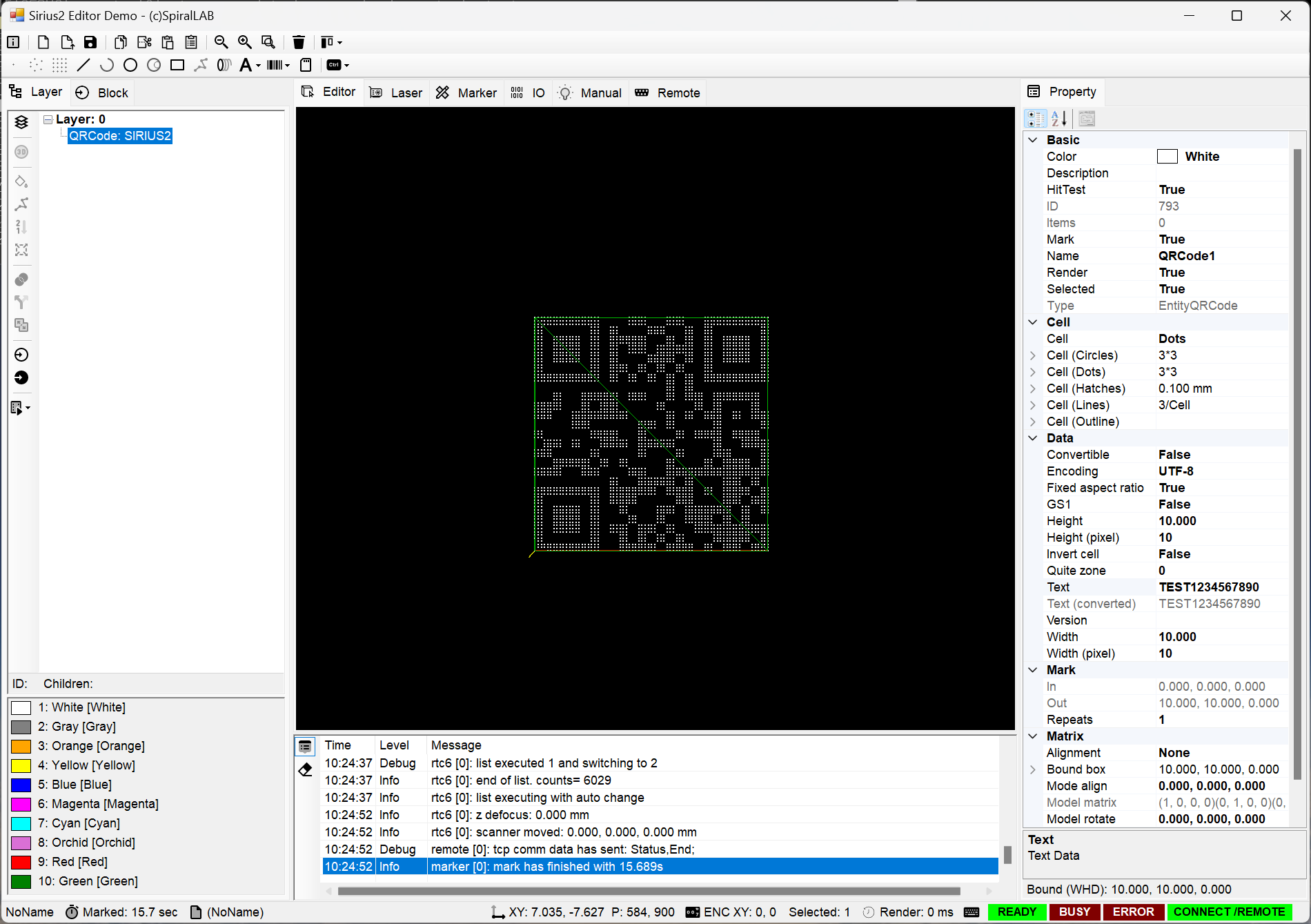This screenshot has width=1311, height=924.
Task: Click the New document icon
Action: 43,42
